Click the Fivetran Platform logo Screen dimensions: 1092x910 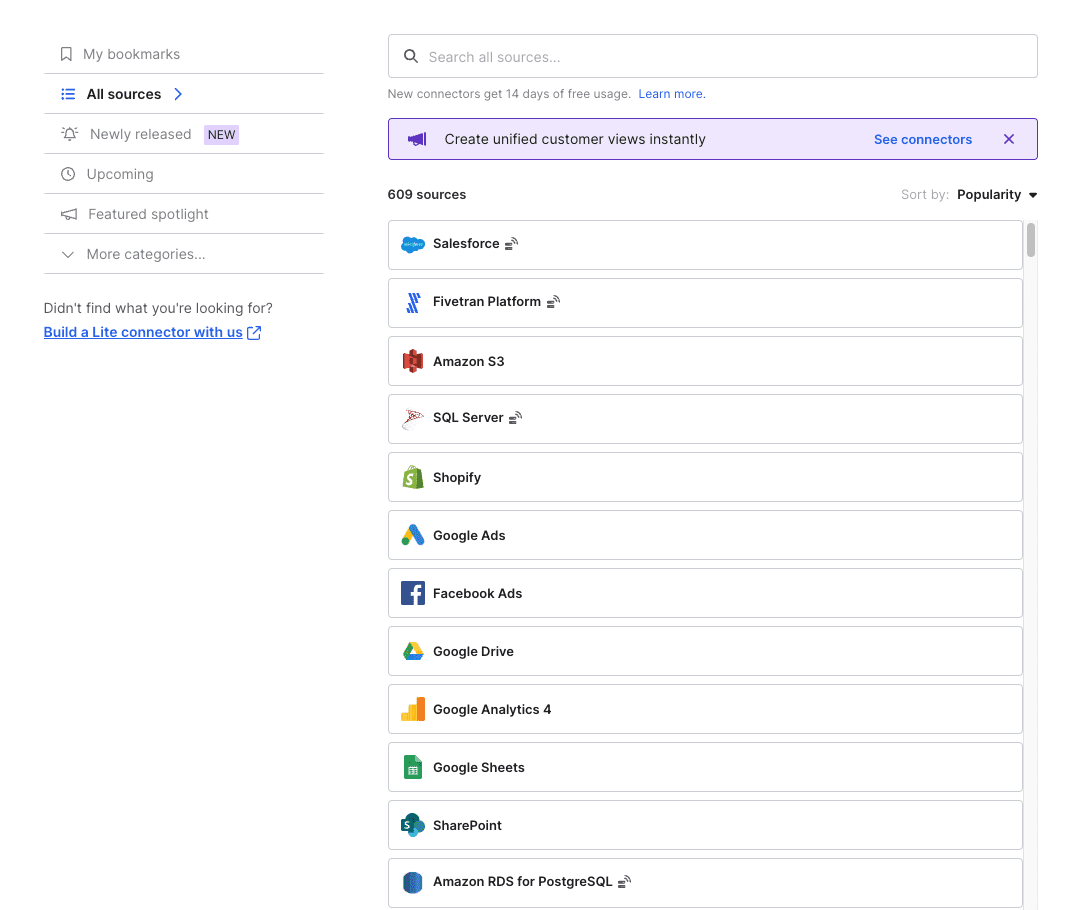point(413,302)
